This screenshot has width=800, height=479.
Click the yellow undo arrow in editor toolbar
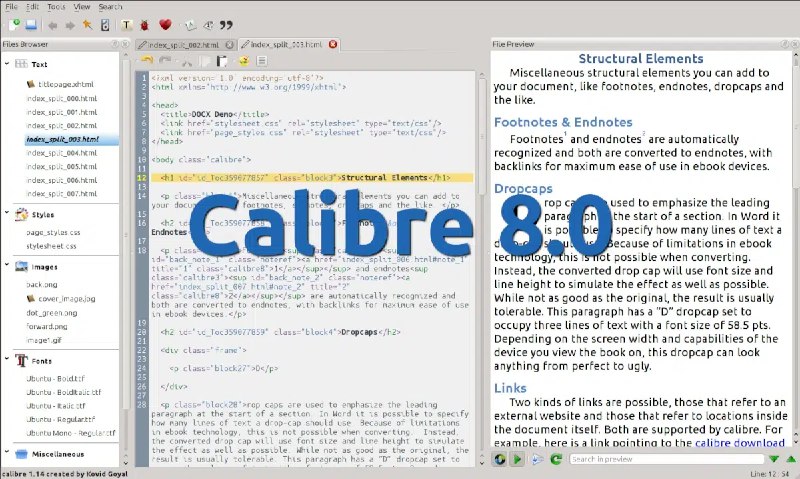pyautogui.click(x=147, y=61)
